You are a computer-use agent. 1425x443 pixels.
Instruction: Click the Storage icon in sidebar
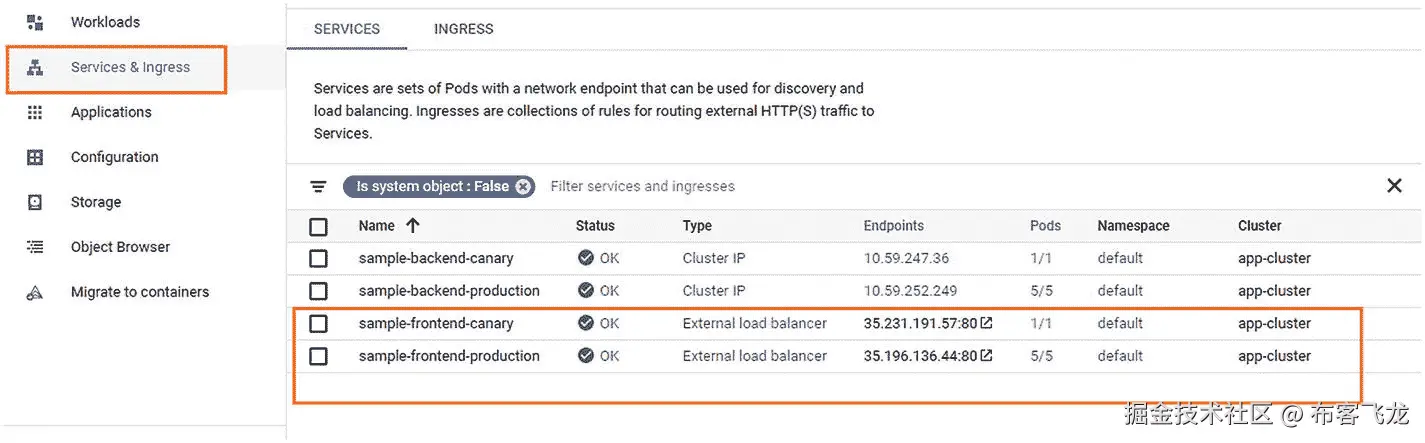click(x=35, y=203)
